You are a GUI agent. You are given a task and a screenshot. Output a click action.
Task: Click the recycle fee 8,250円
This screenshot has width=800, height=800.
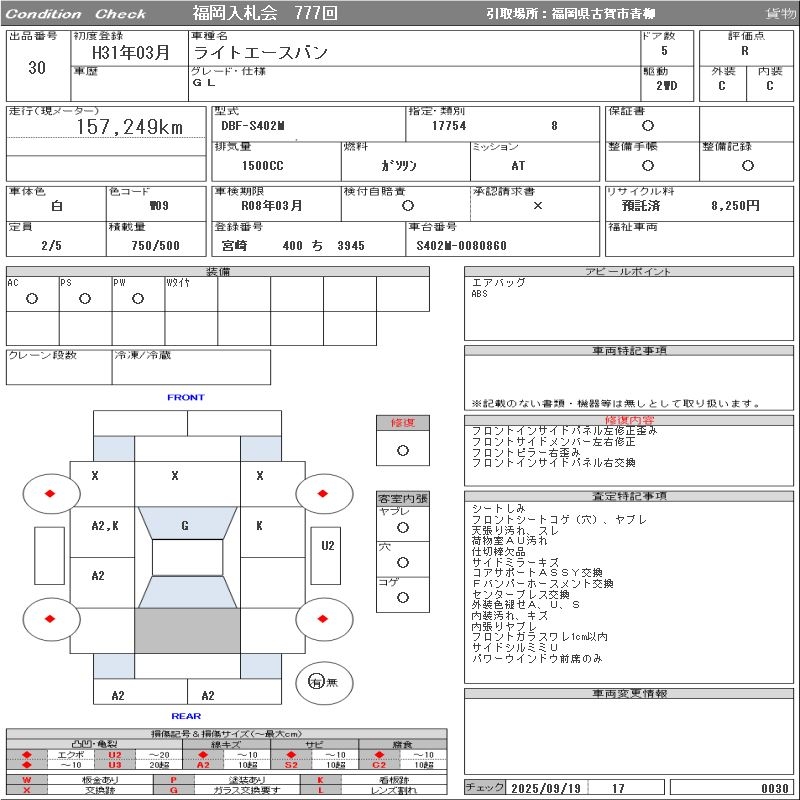(735, 206)
